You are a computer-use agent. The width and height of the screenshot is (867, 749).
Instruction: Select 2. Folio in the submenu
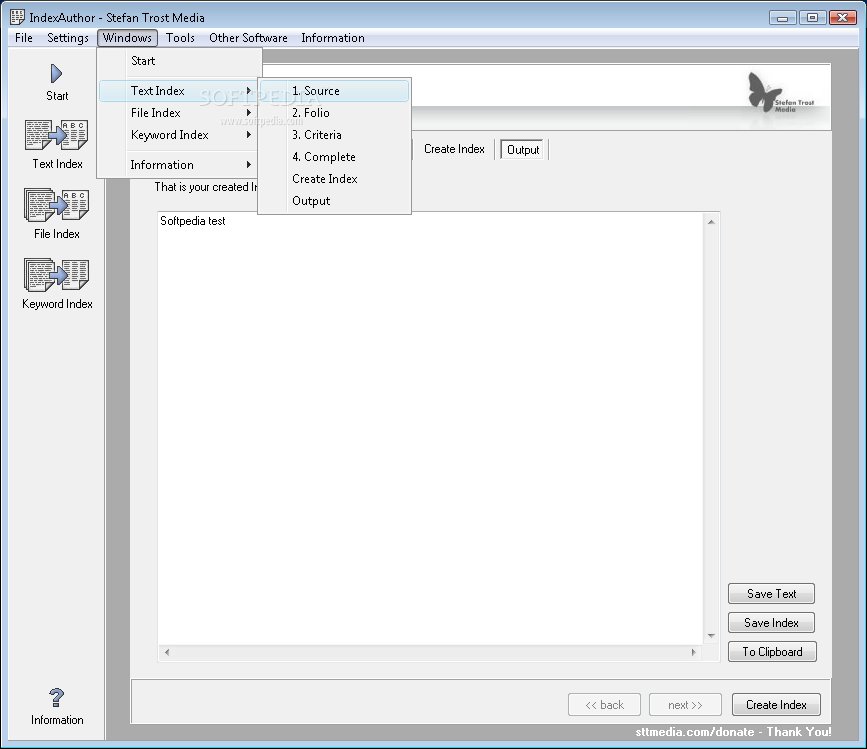pos(335,113)
